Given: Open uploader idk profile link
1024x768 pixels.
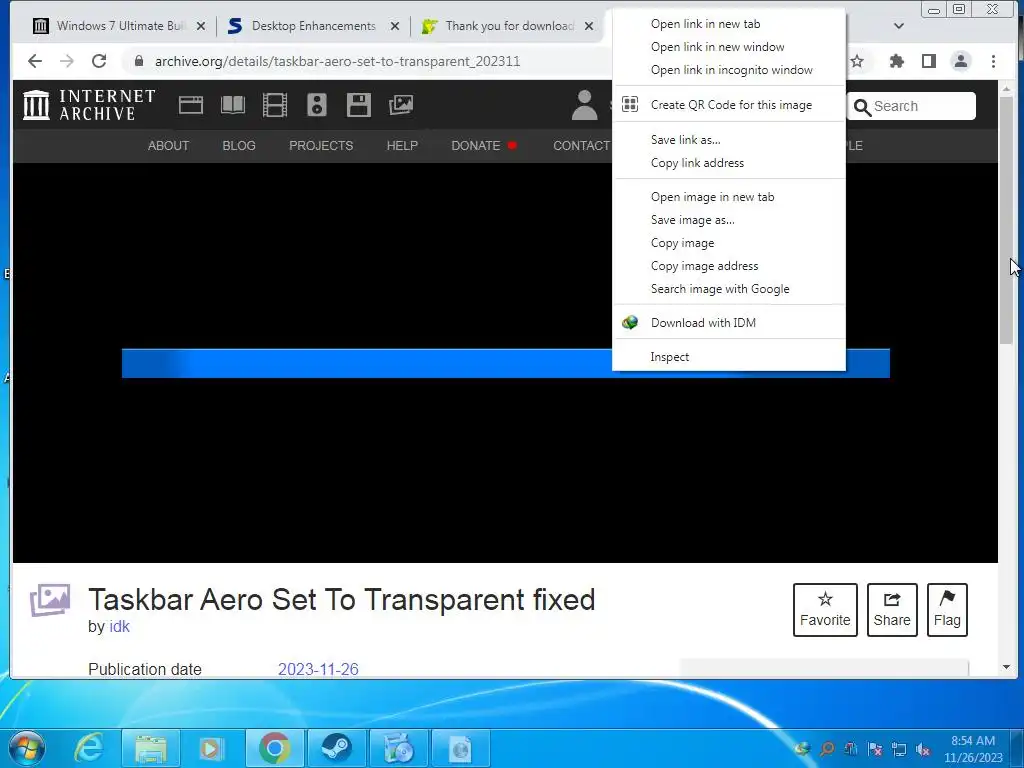Looking at the screenshot, I should (119, 626).
